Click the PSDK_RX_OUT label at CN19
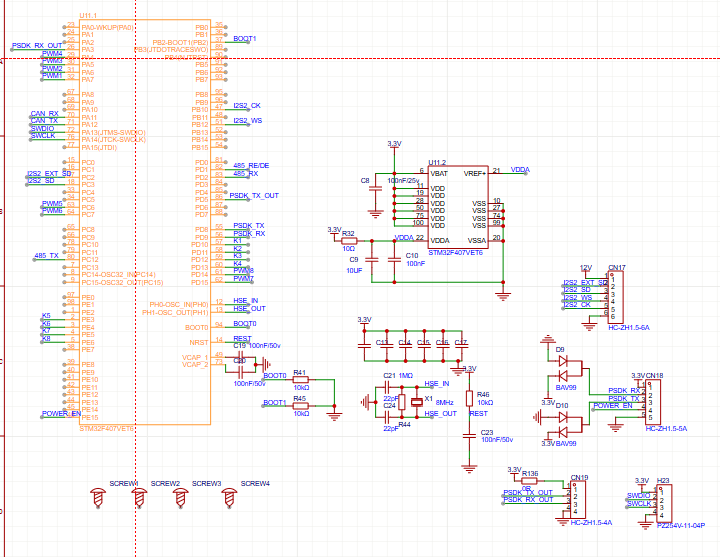Screen dimensions: 720x557 pos(529,500)
